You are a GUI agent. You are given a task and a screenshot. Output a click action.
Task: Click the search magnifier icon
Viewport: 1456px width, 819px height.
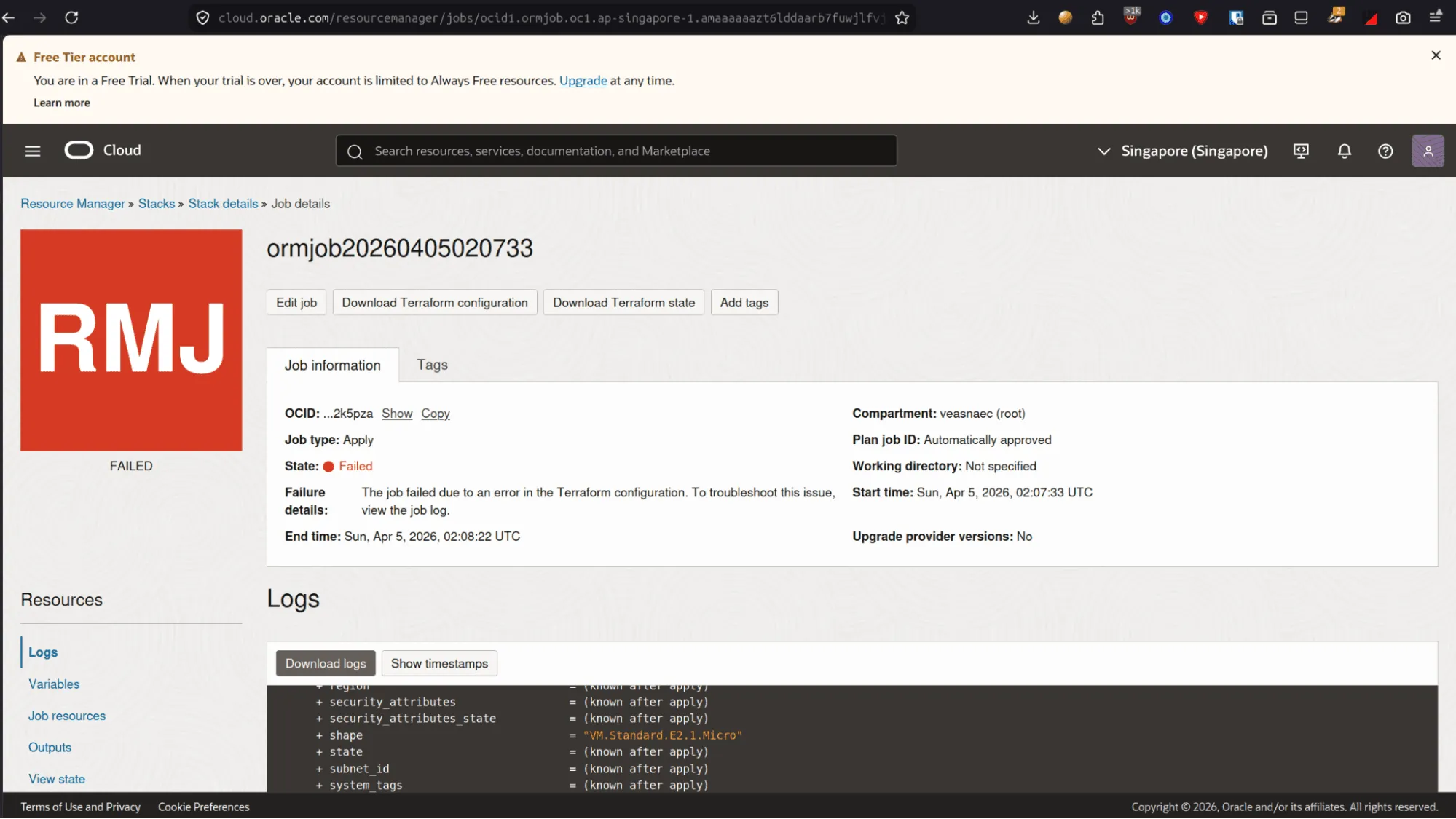[x=355, y=151]
